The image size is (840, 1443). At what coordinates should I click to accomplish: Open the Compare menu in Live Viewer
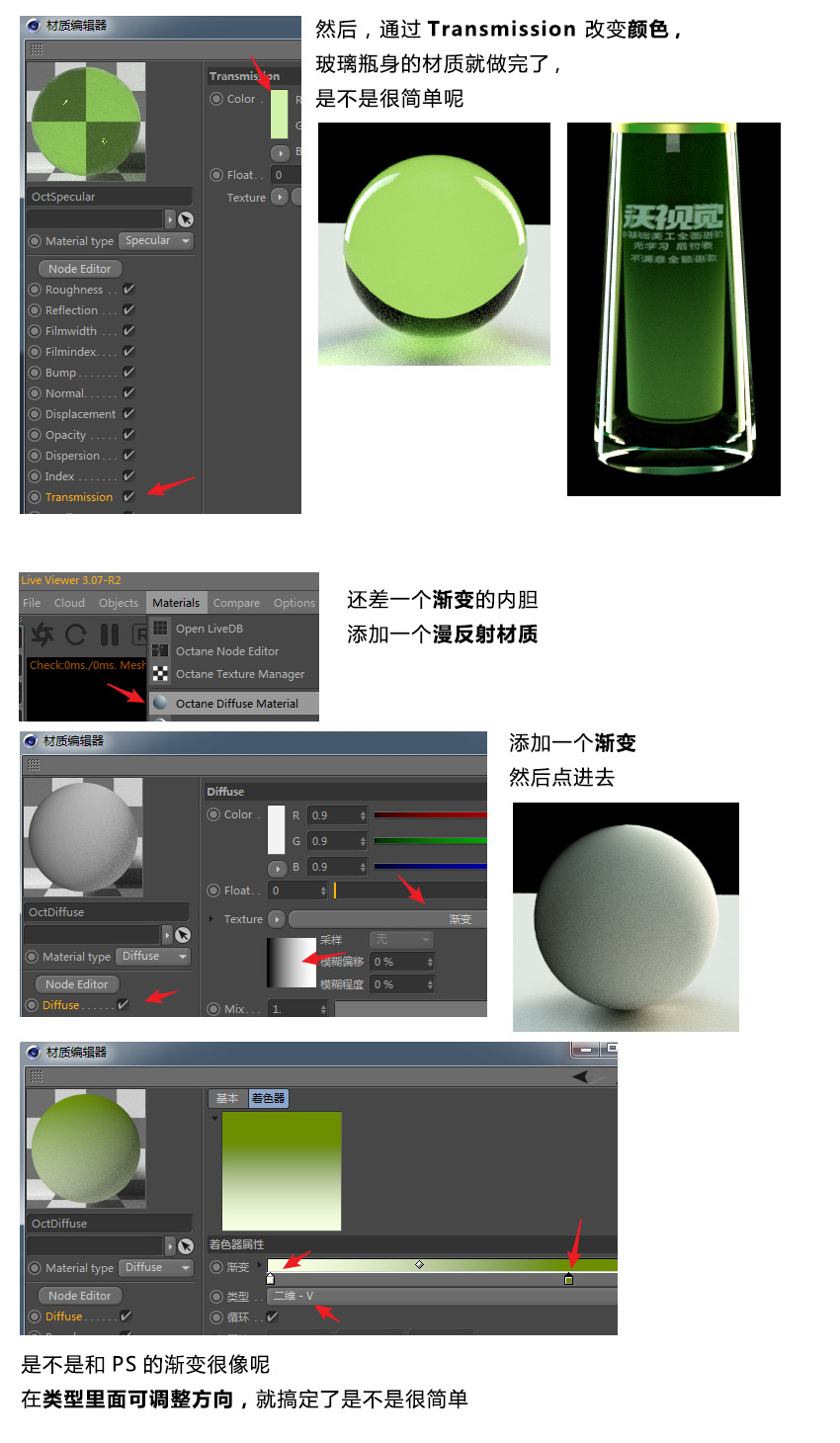tap(236, 603)
